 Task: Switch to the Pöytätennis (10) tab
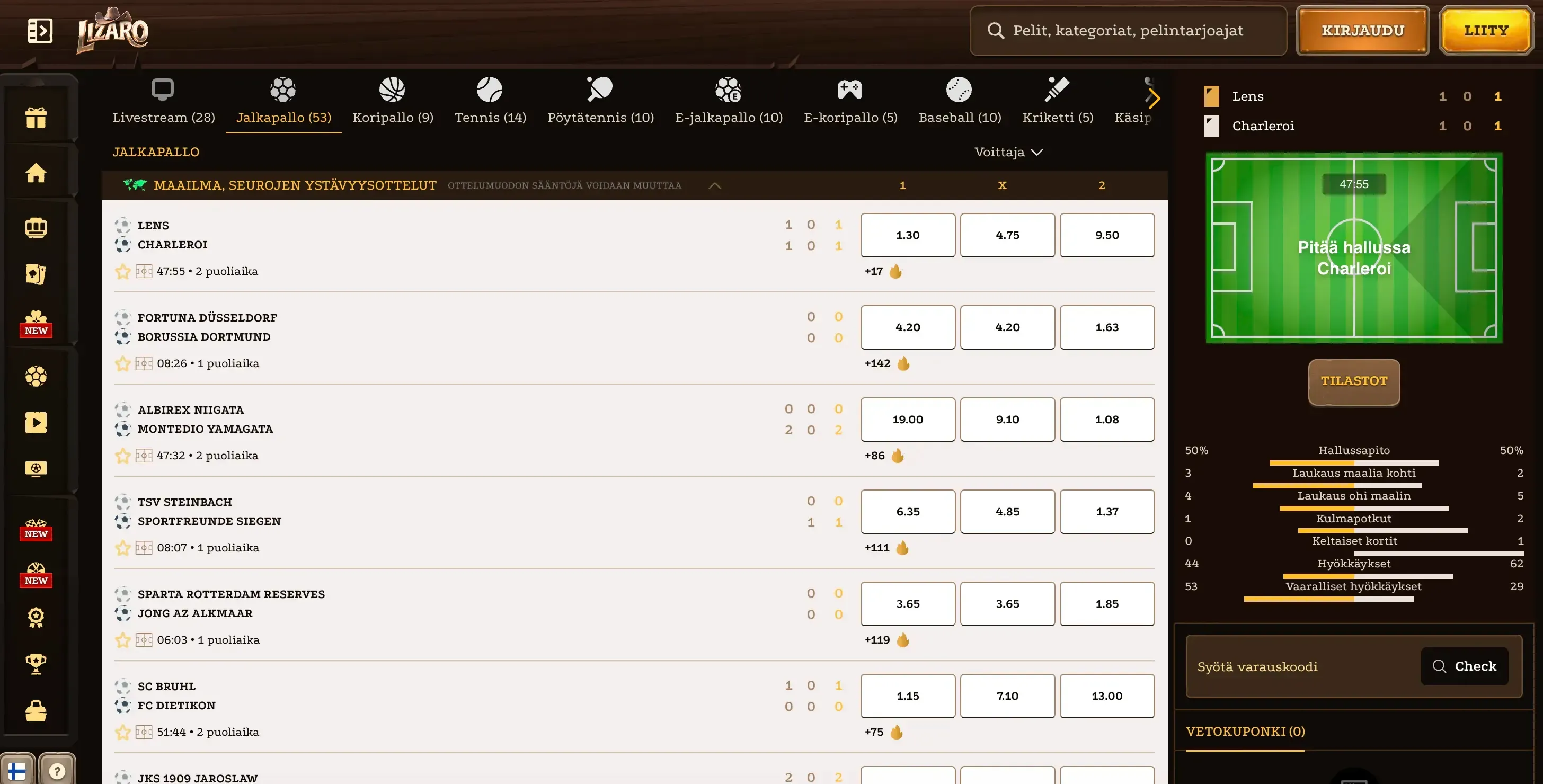coord(600,102)
